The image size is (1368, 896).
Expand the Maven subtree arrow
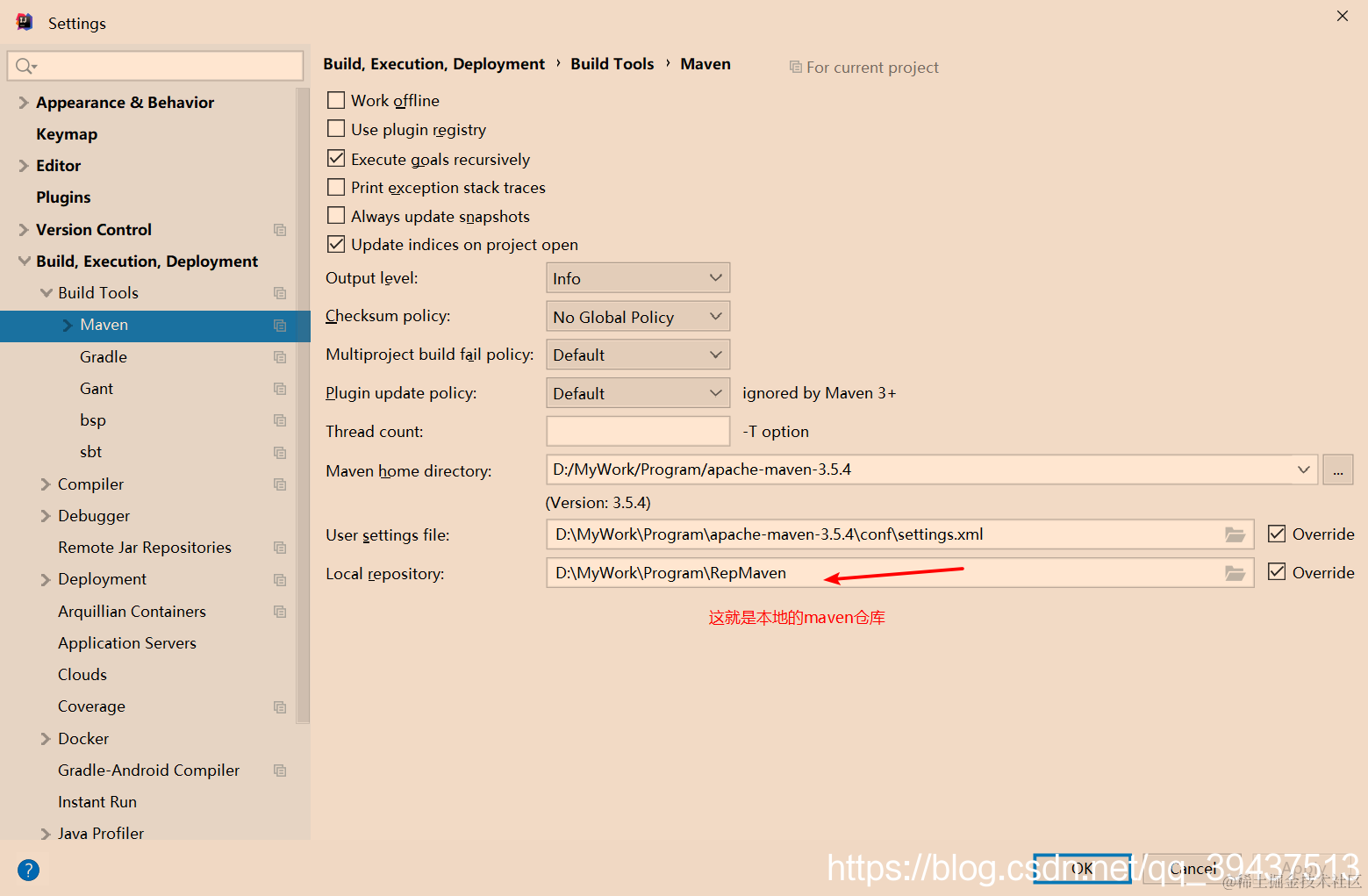pyautogui.click(x=68, y=326)
